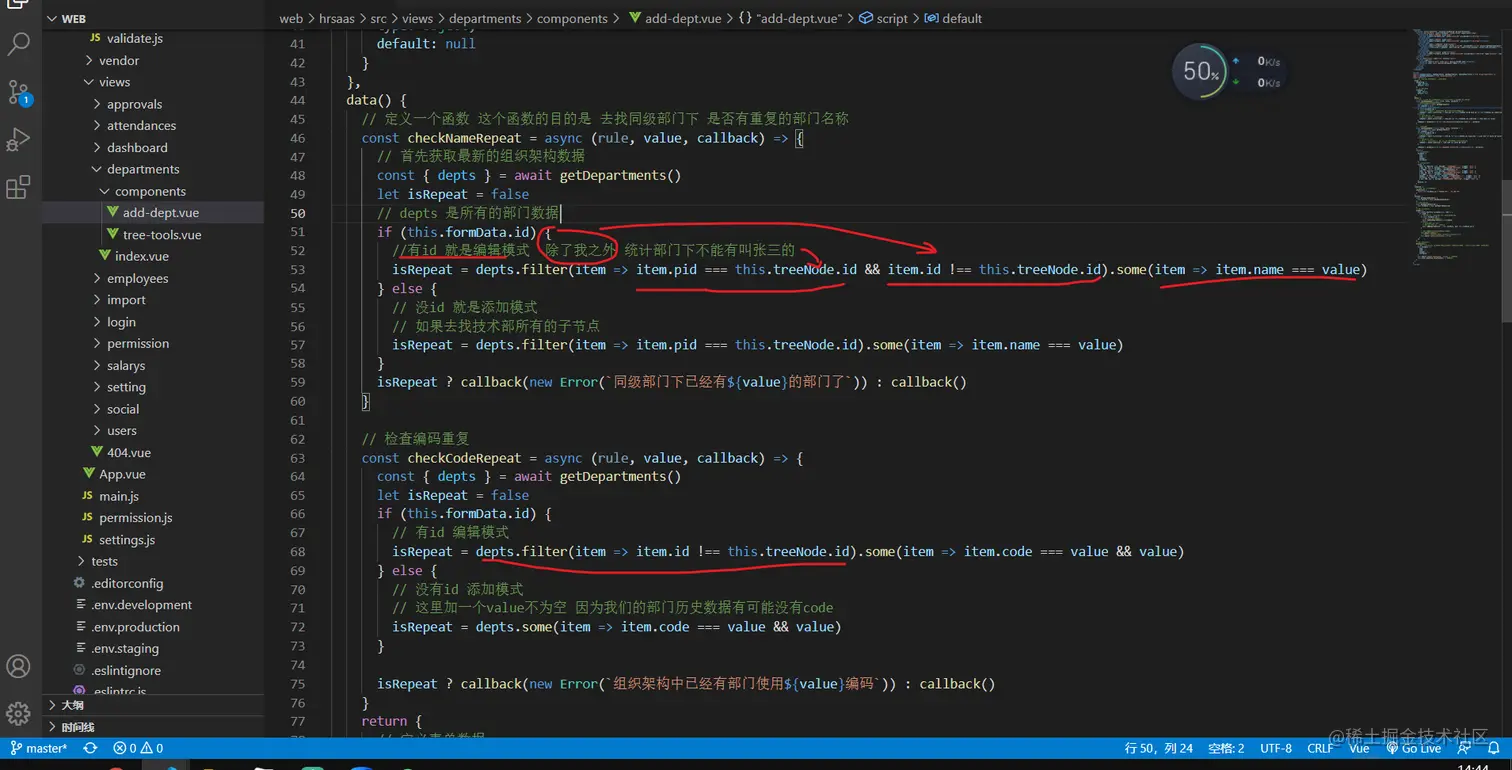This screenshot has width=1512, height=770.
Task: Change the Vue language mode
Action: pyautogui.click(x=1359, y=748)
